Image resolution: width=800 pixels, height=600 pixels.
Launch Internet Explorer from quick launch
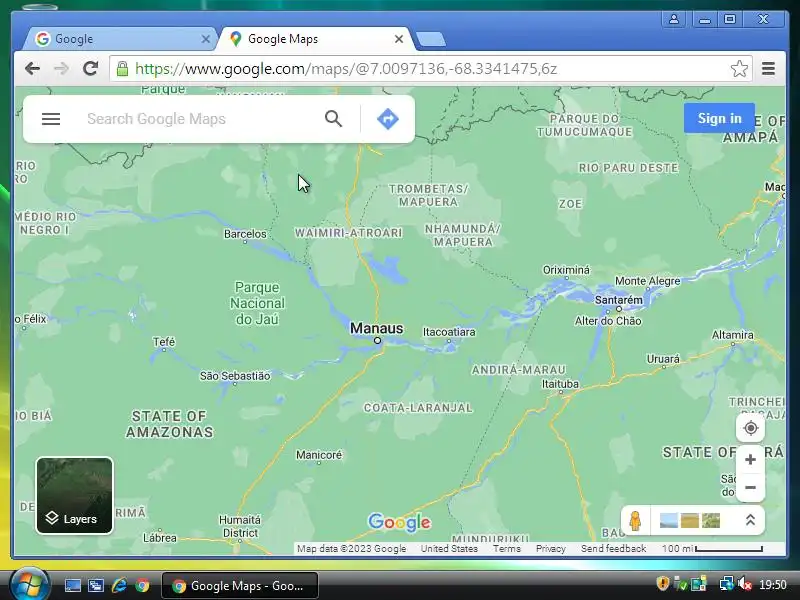pos(119,585)
